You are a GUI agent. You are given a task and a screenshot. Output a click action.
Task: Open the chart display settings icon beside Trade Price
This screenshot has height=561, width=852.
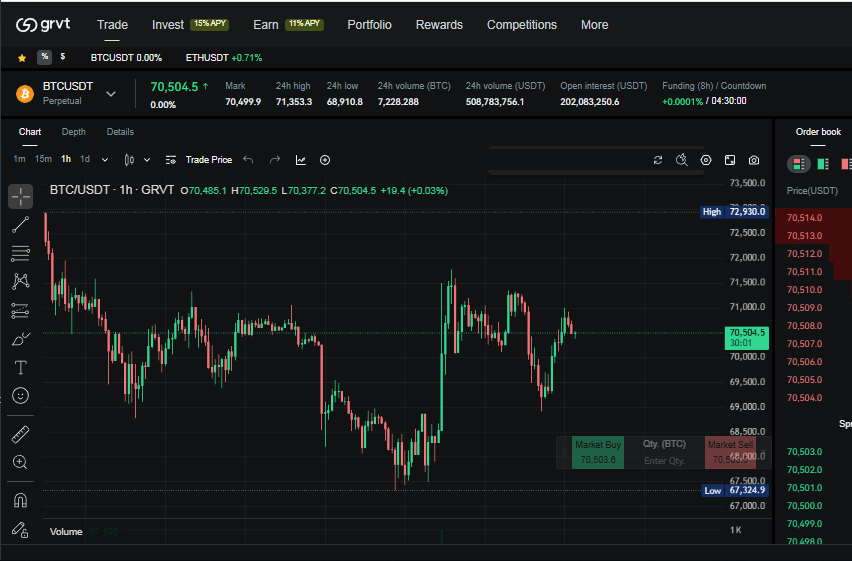171,160
